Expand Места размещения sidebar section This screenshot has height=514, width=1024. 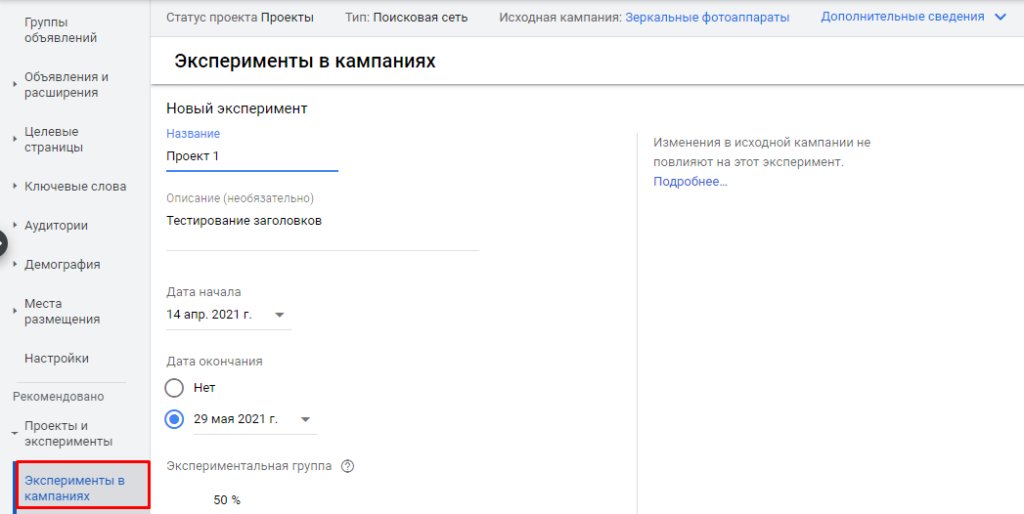click(15, 312)
